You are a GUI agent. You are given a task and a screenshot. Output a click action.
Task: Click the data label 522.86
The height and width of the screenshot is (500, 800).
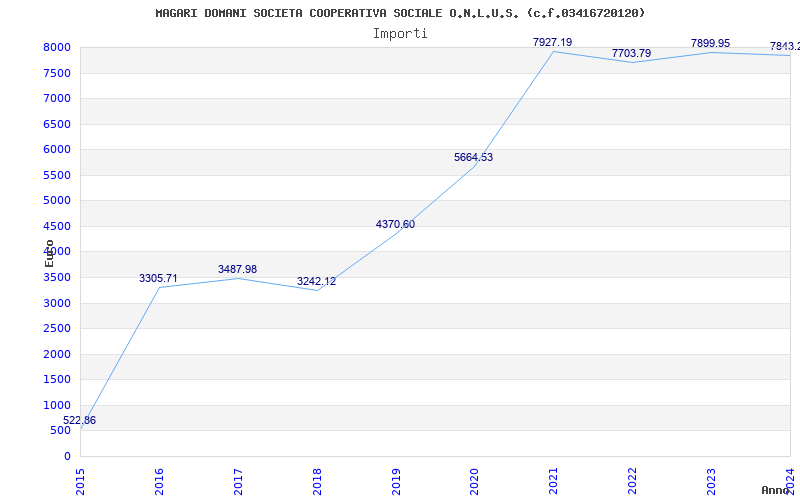point(79,420)
